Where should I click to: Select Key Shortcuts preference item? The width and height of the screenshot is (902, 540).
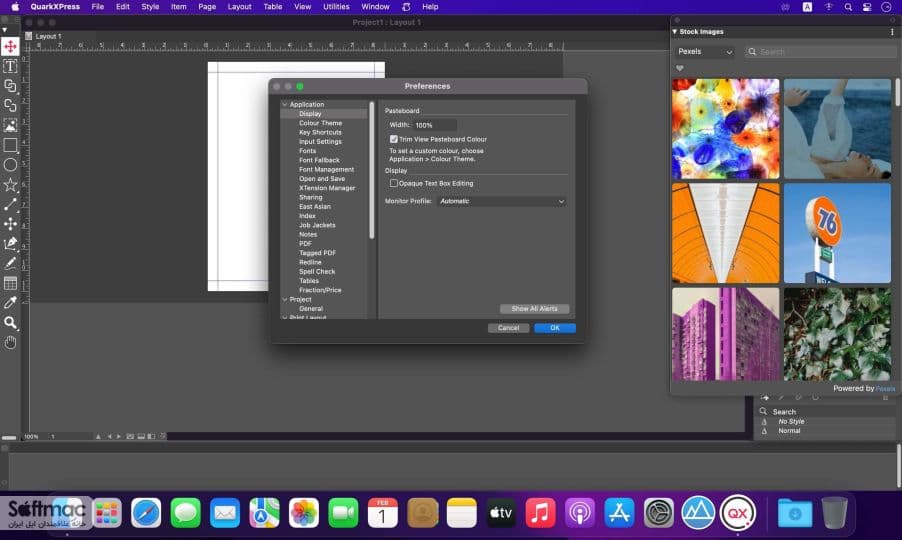320,132
